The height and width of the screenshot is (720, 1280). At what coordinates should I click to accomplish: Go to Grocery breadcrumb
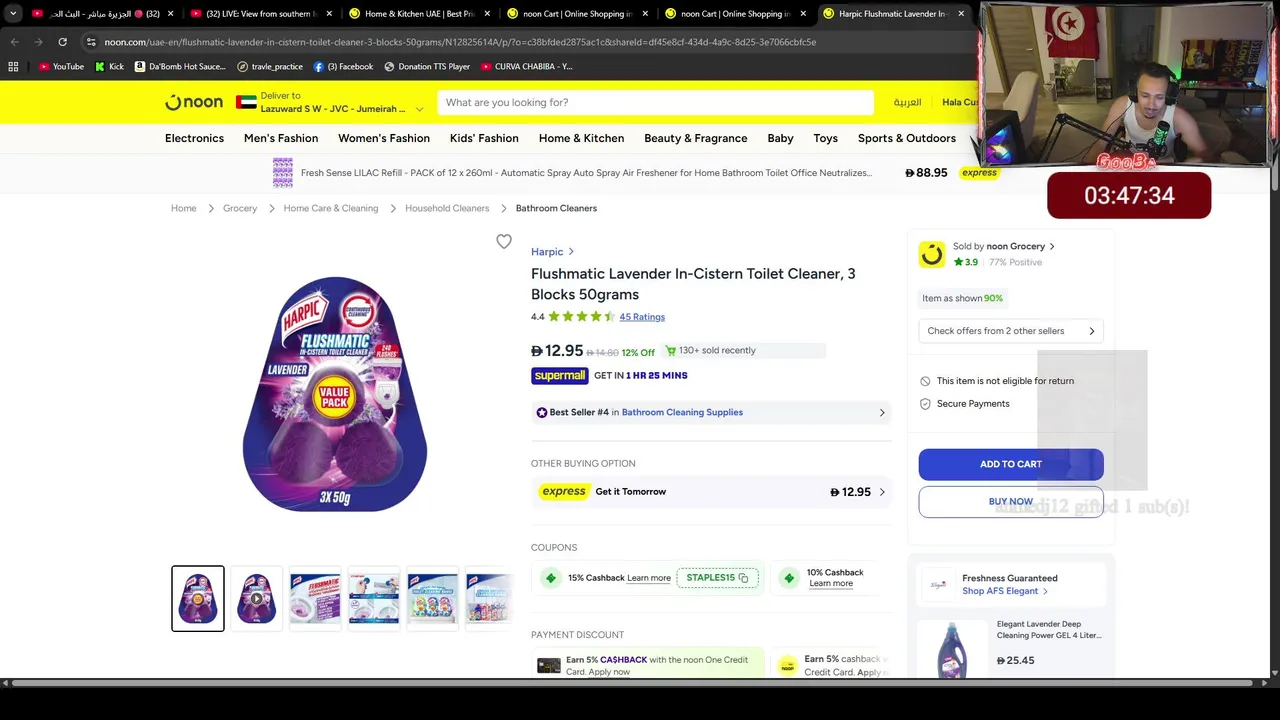240,208
